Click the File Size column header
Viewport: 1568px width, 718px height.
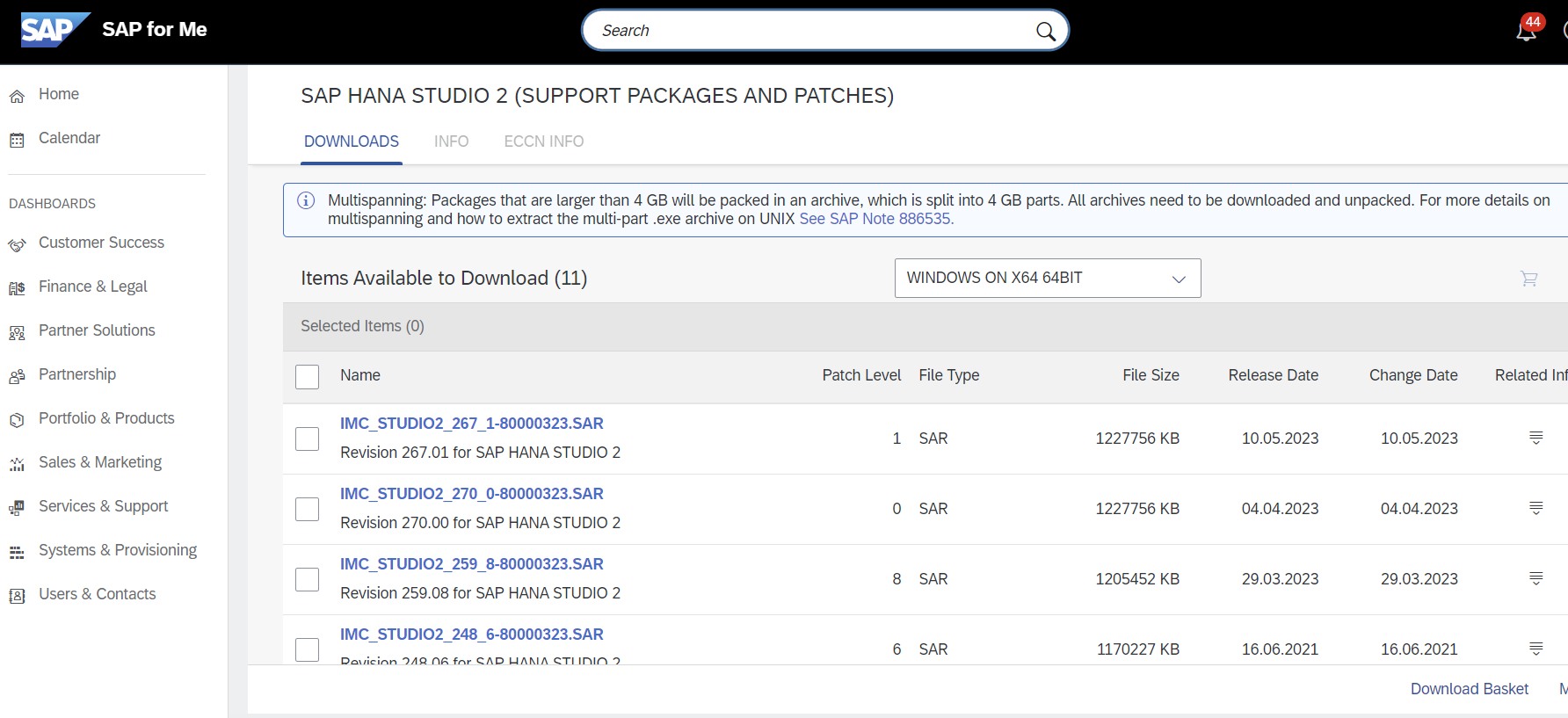pos(1151,375)
